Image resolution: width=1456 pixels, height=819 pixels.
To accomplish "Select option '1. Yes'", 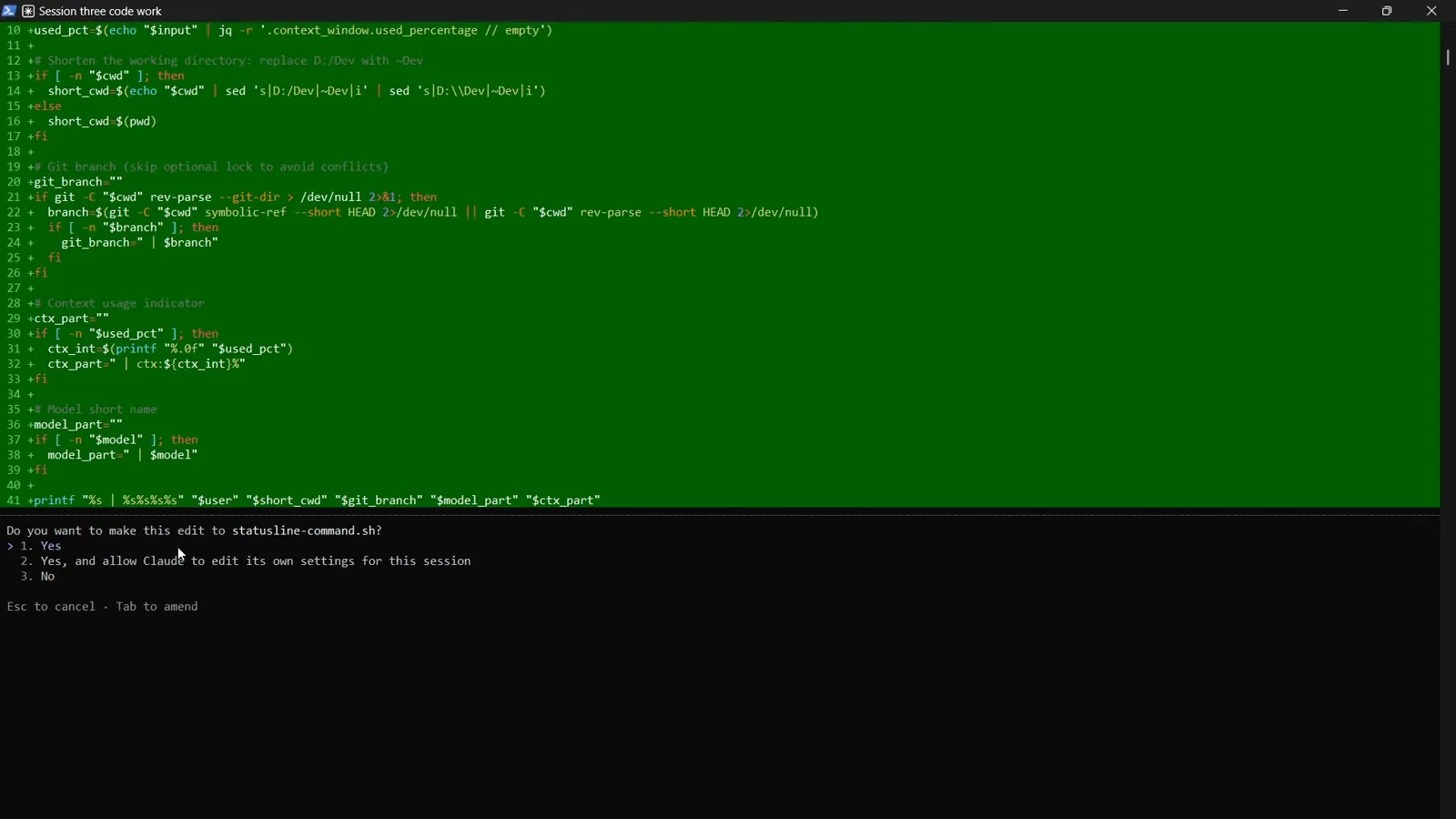I will point(42,546).
